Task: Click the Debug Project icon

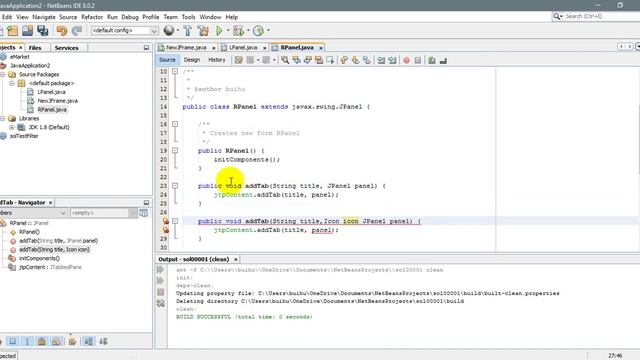Action: tap(238, 31)
